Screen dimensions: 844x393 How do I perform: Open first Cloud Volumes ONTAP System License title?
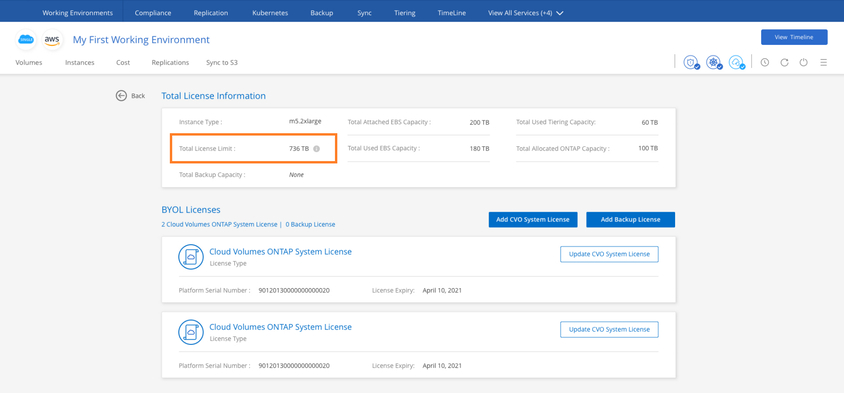click(280, 251)
